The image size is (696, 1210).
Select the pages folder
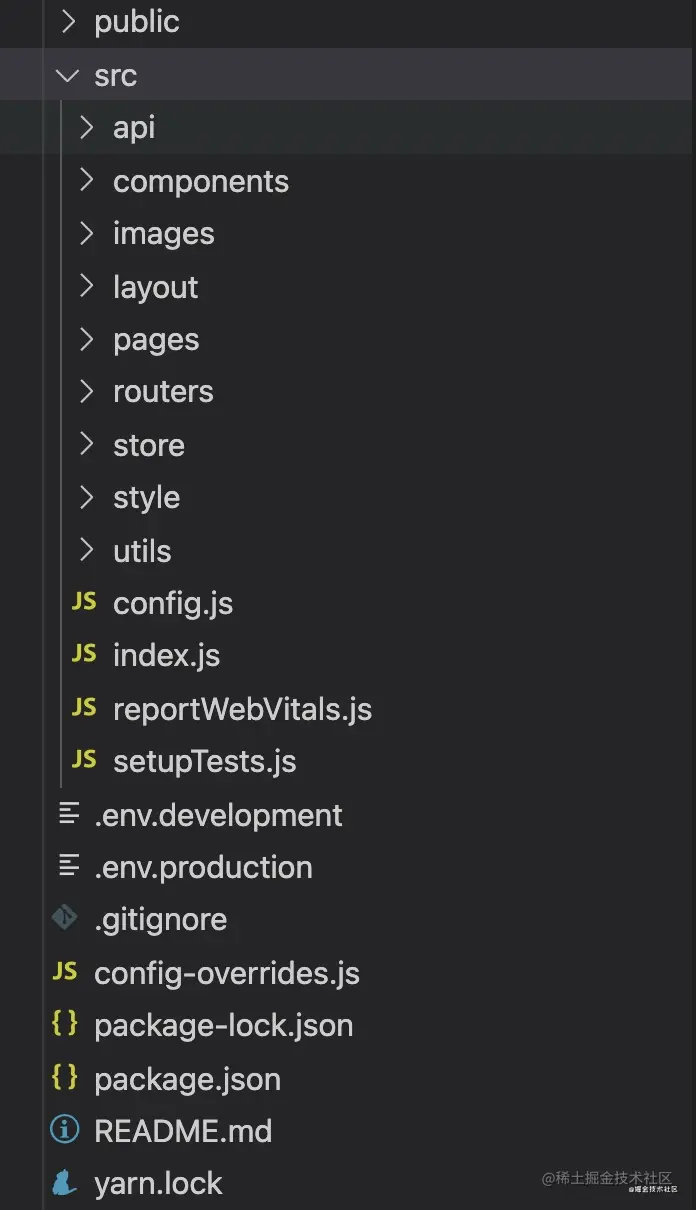(x=156, y=339)
